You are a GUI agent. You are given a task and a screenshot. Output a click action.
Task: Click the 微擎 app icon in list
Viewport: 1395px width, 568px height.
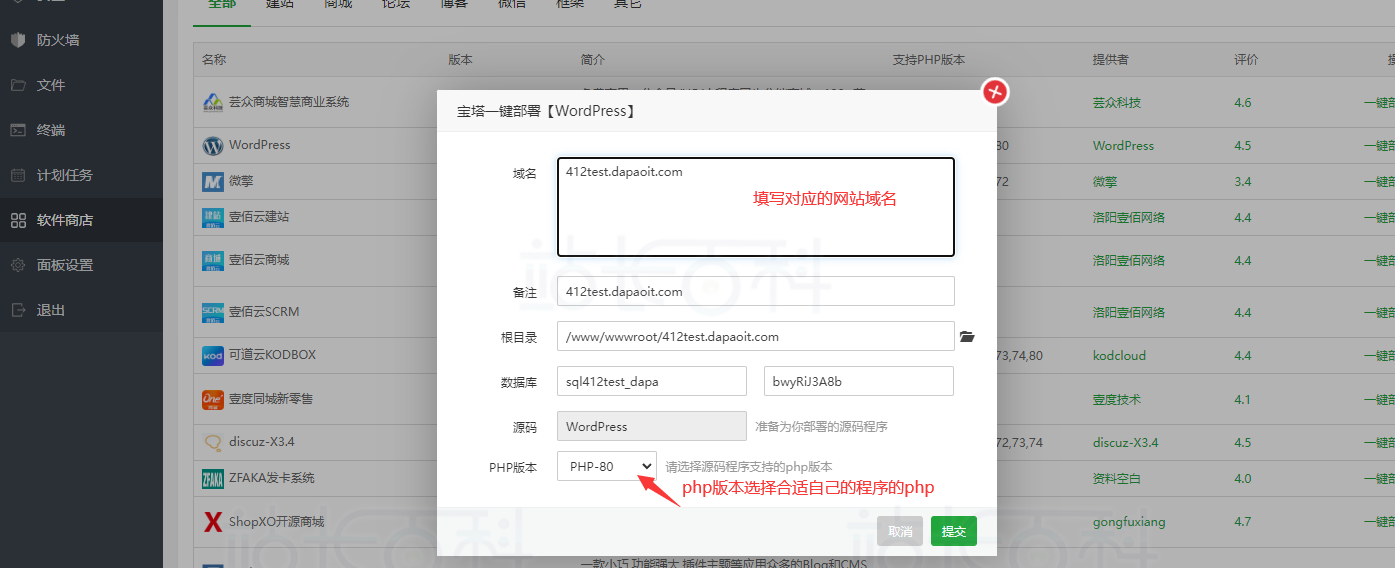click(x=213, y=183)
